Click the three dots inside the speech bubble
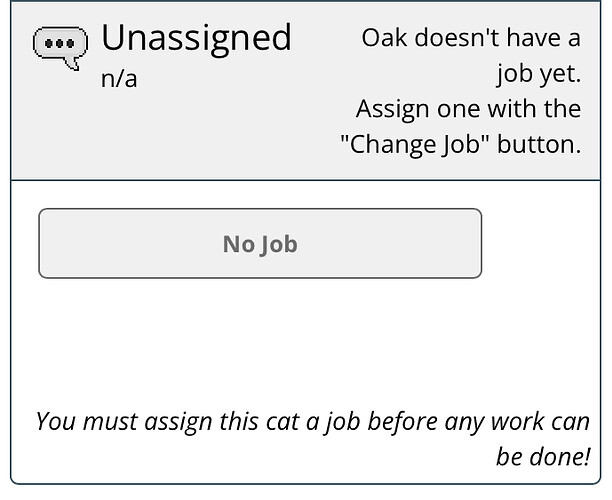Screen dimensions: 612x500 click(x=60, y=43)
